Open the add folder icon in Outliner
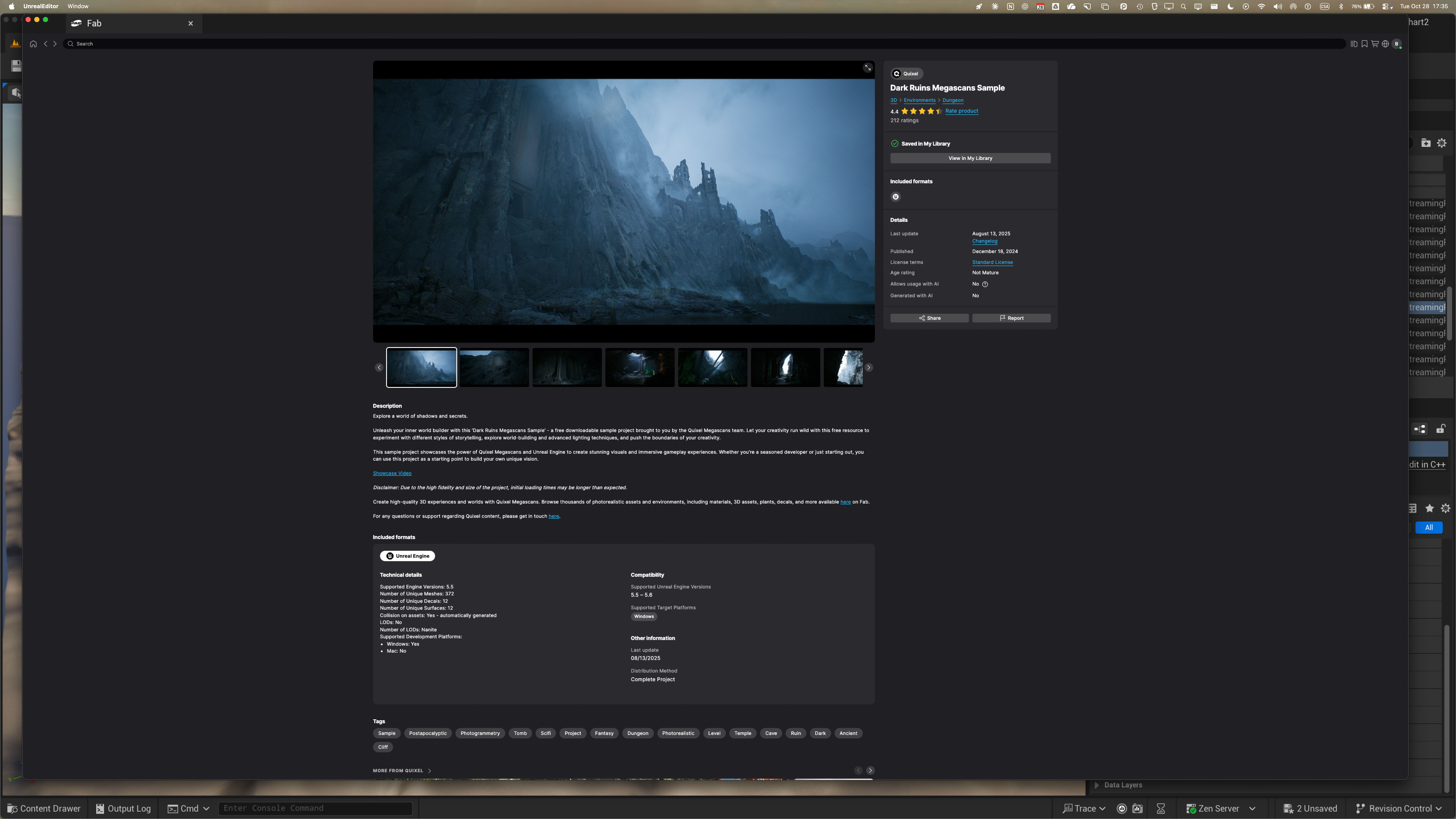This screenshot has width=1456, height=819. [1426, 143]
